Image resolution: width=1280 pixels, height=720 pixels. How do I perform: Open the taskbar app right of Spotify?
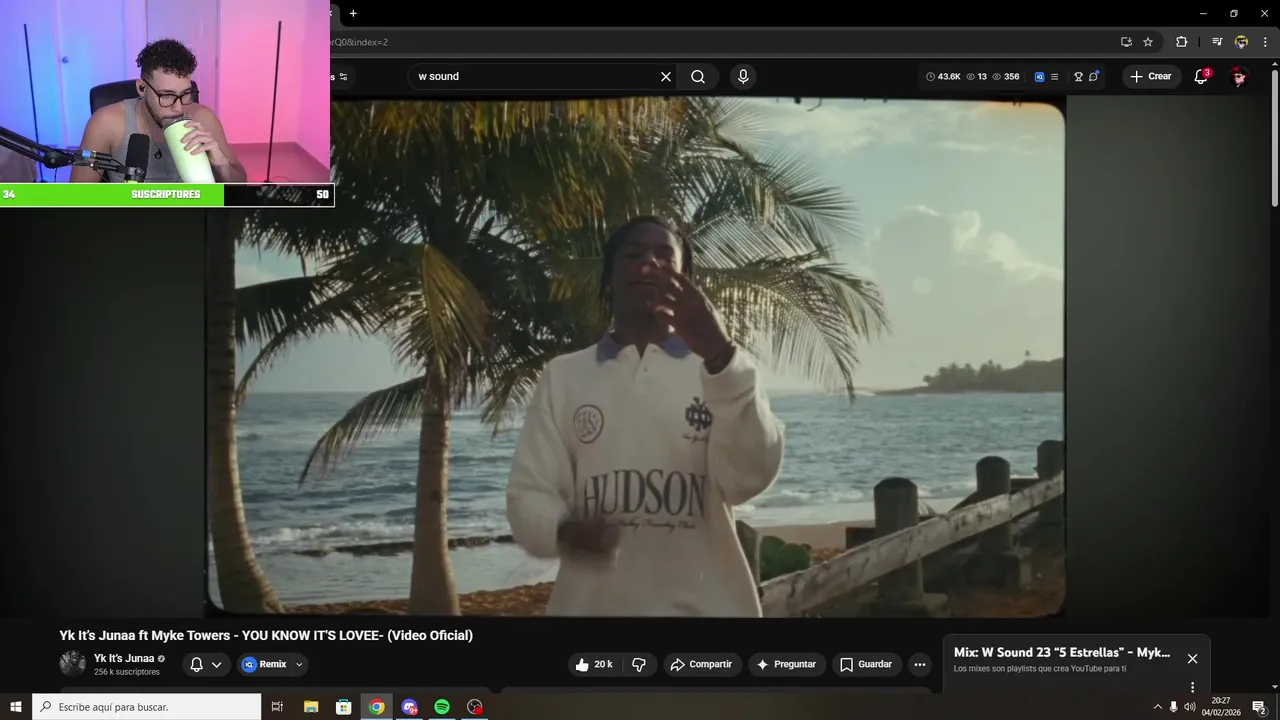coord(475,707)
